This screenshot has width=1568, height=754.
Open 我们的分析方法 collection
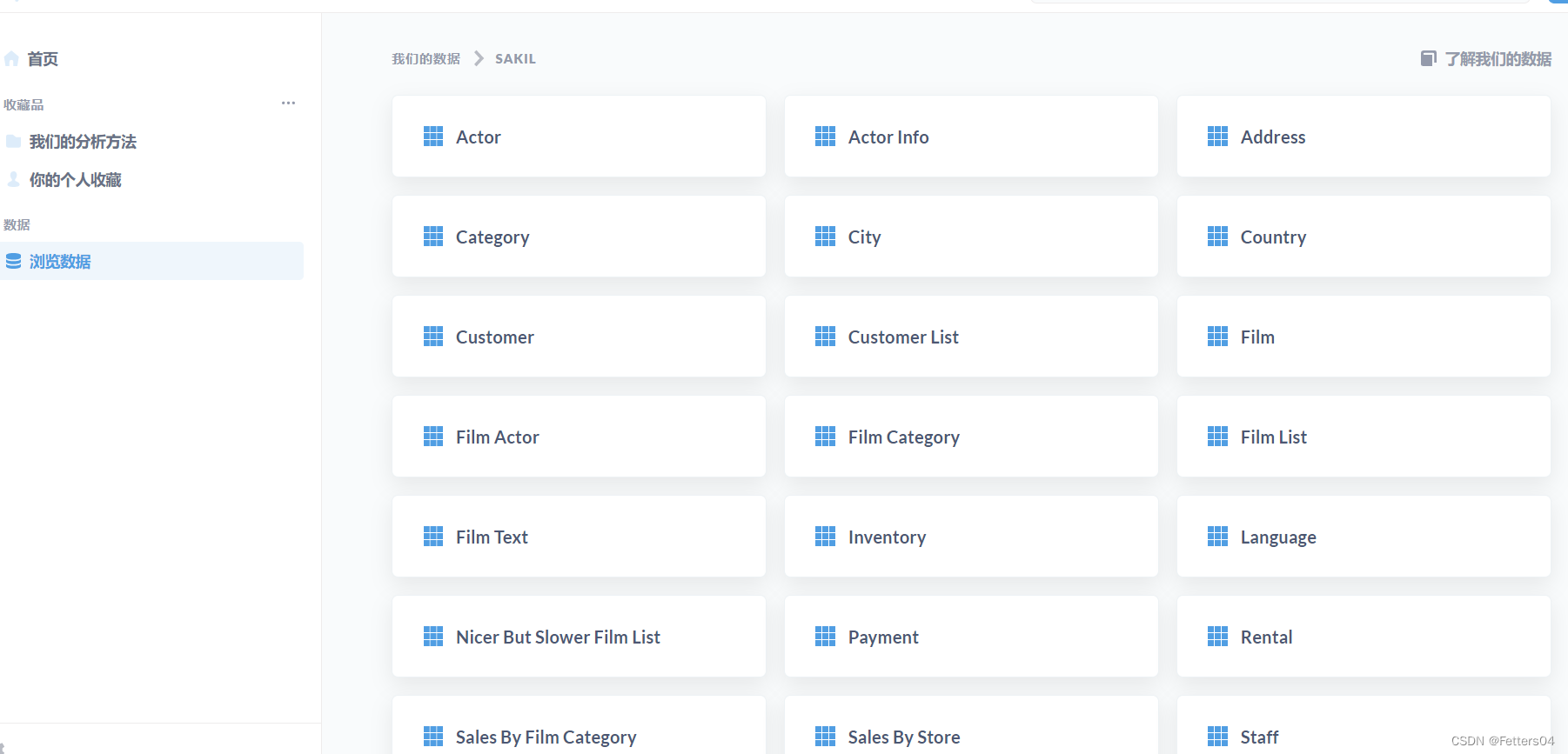tap(83, 142)
